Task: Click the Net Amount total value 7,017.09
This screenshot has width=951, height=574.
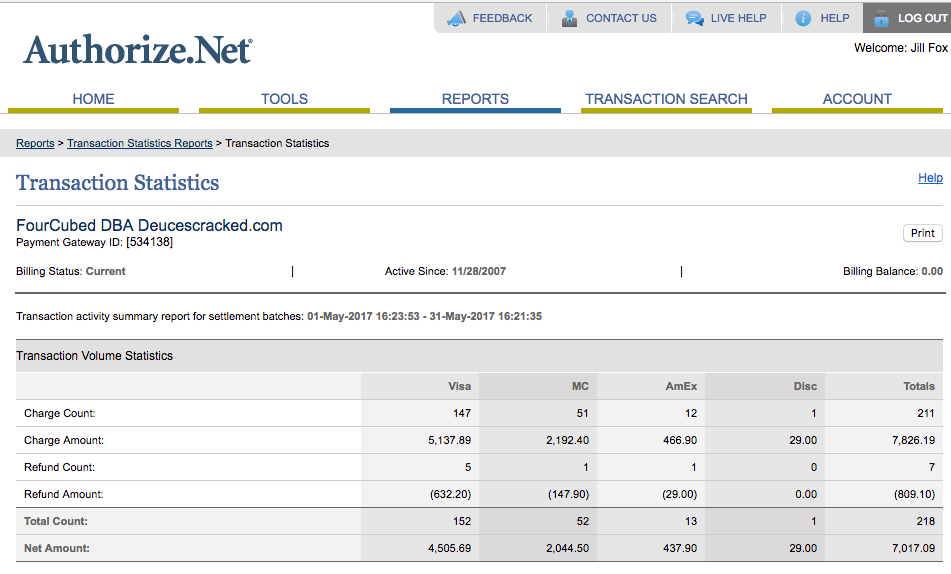Action: pos(915,548)
